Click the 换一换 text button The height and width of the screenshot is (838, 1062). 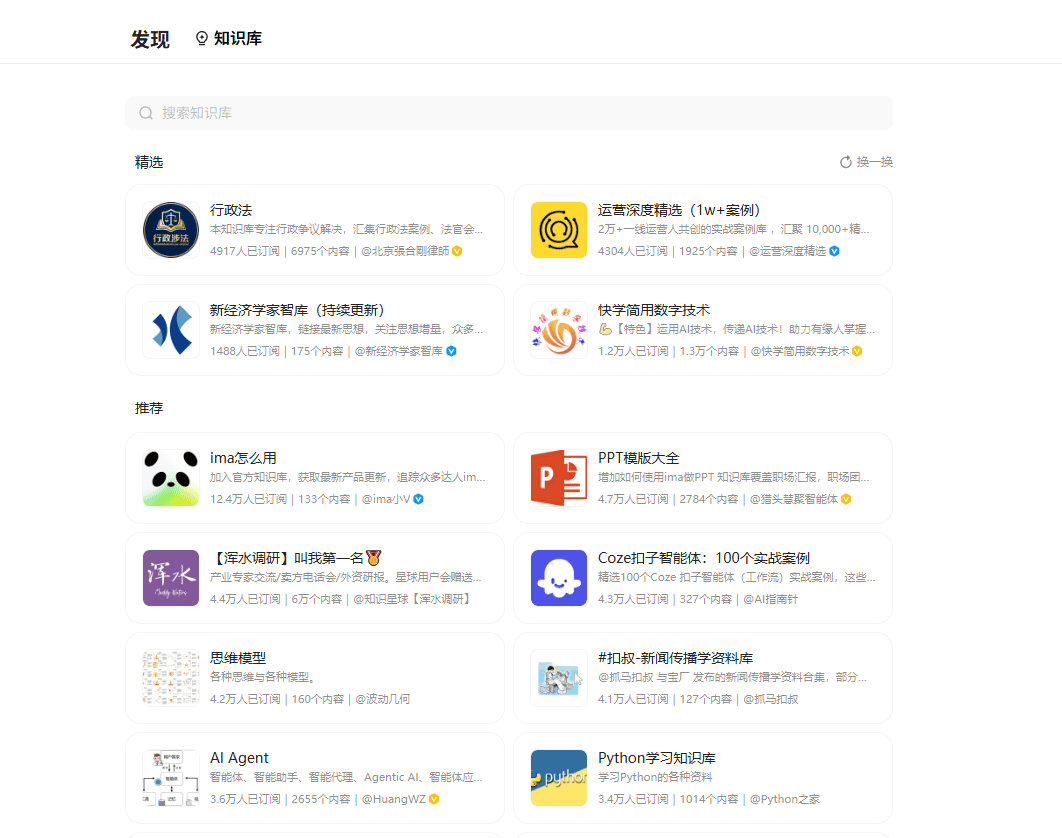click(874, 162)
